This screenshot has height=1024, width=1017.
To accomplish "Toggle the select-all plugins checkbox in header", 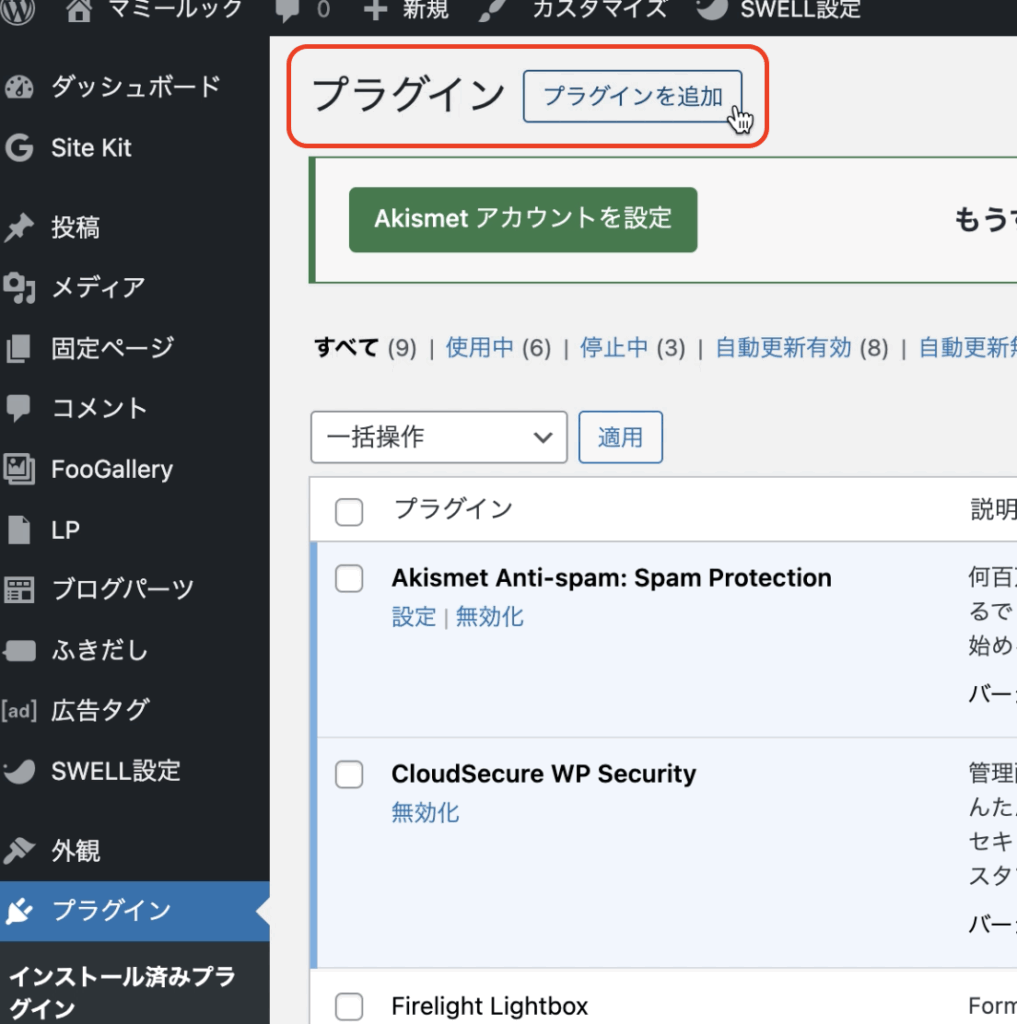I will point(349,512).
